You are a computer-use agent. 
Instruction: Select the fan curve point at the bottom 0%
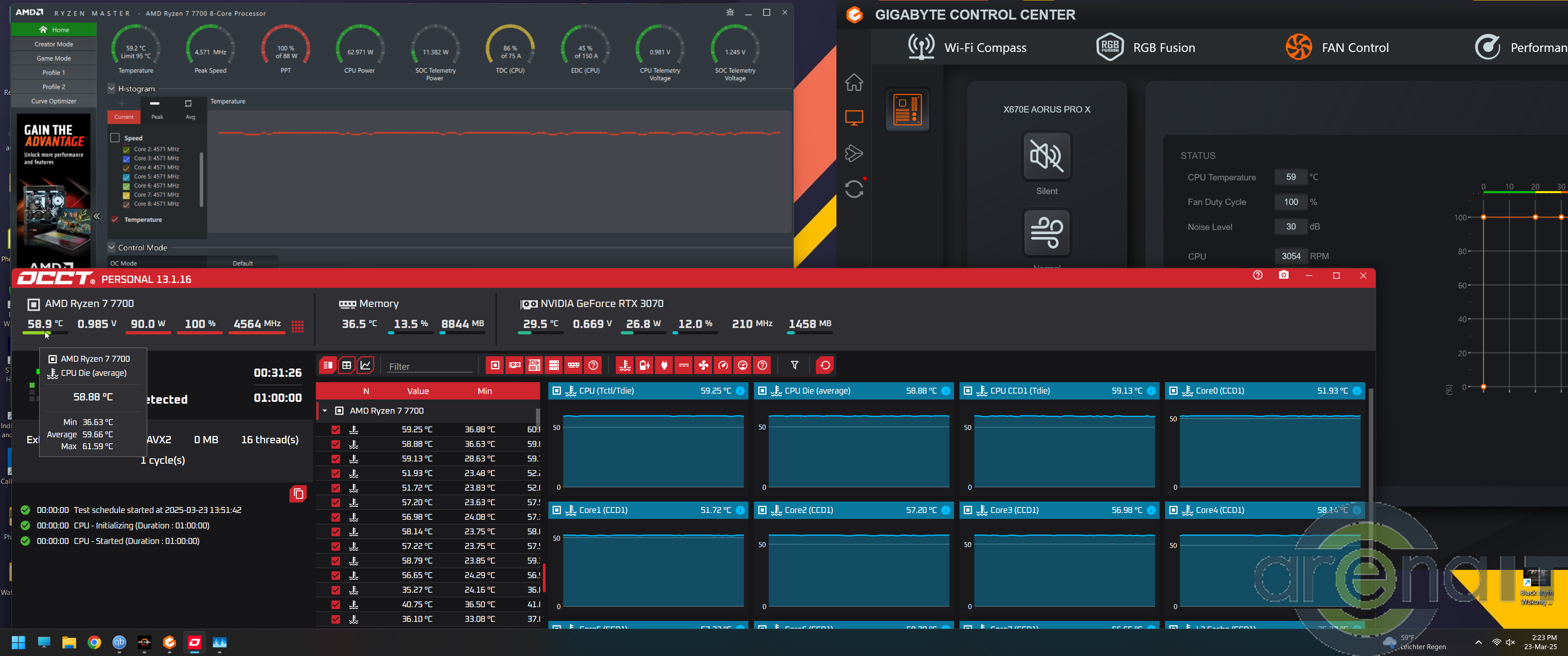[1483, 387]
